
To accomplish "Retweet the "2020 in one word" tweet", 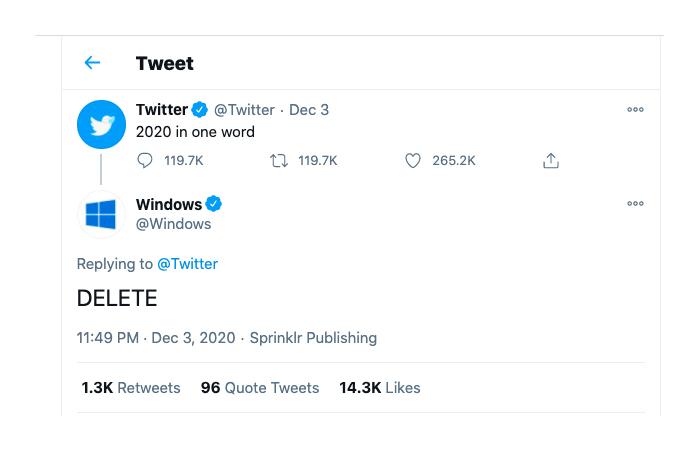I will point(279,160).
